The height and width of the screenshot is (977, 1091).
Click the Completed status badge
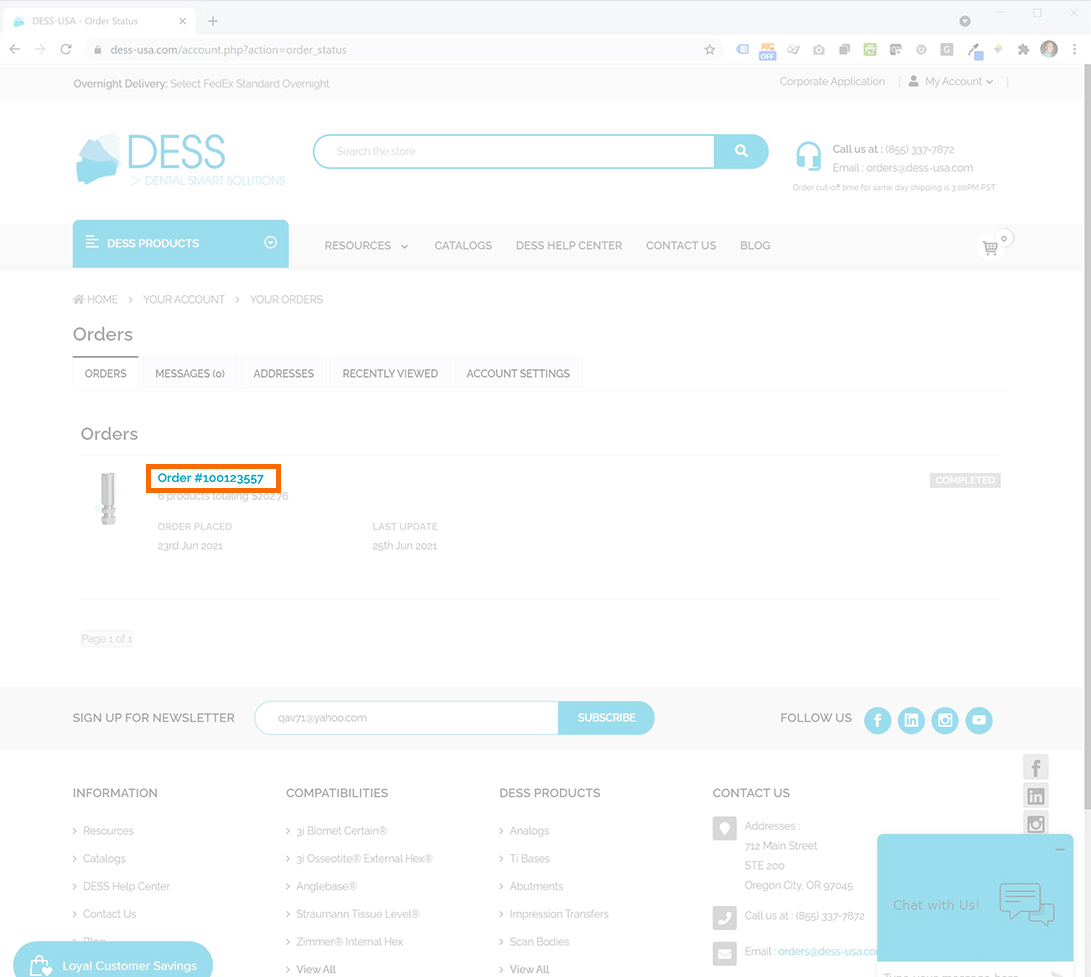(x=964, y=480)
